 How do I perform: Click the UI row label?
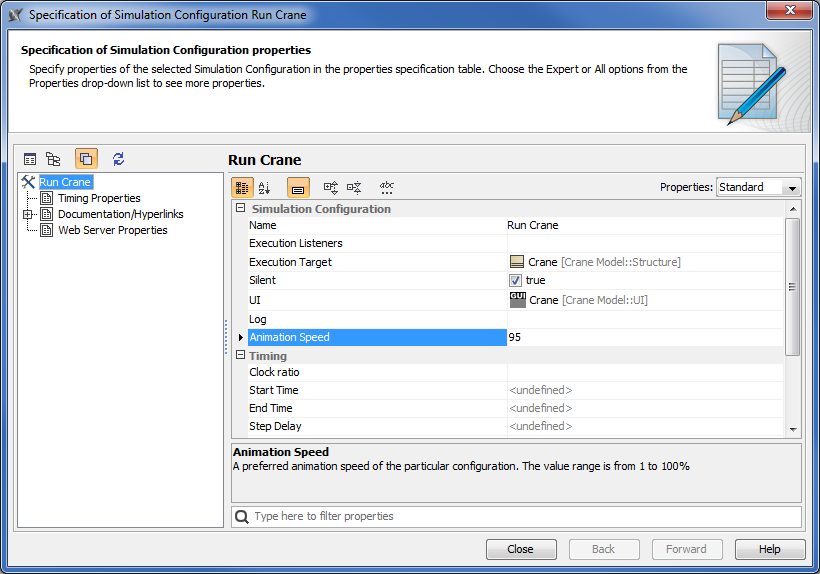tap(255, 300)
